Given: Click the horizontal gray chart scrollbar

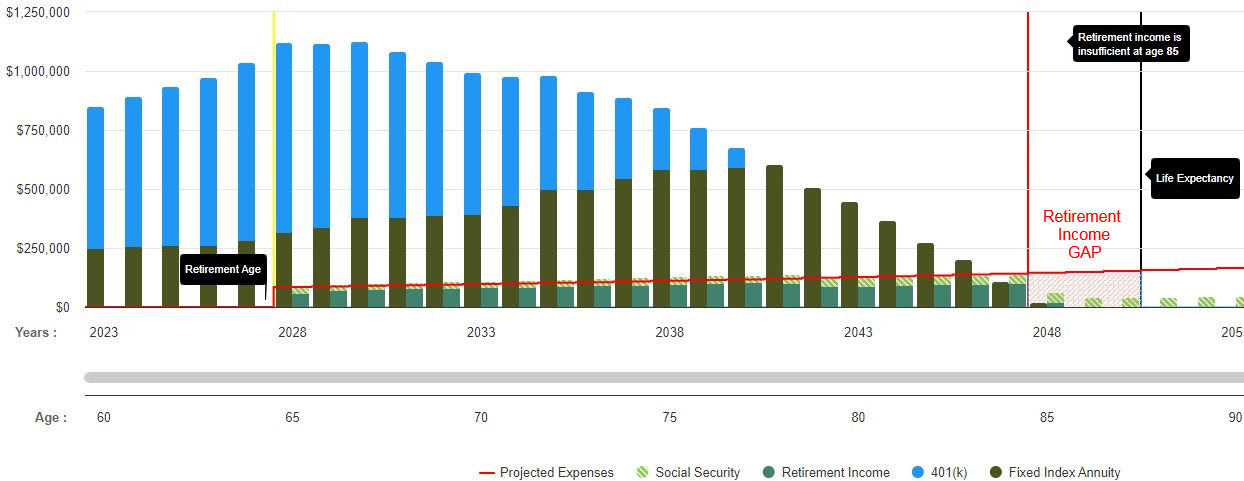Looking at the screenshot, I should click(x=660, y=378).
